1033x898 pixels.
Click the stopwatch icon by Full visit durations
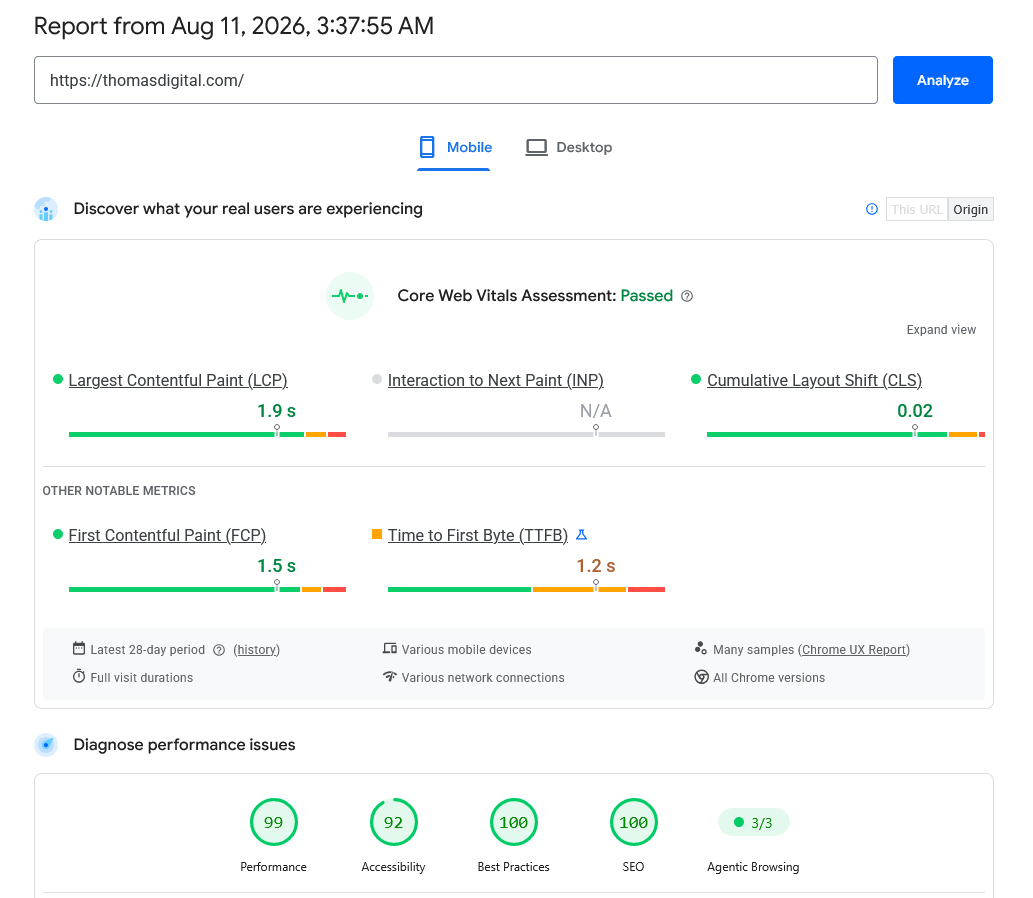(x=79, y=676)
